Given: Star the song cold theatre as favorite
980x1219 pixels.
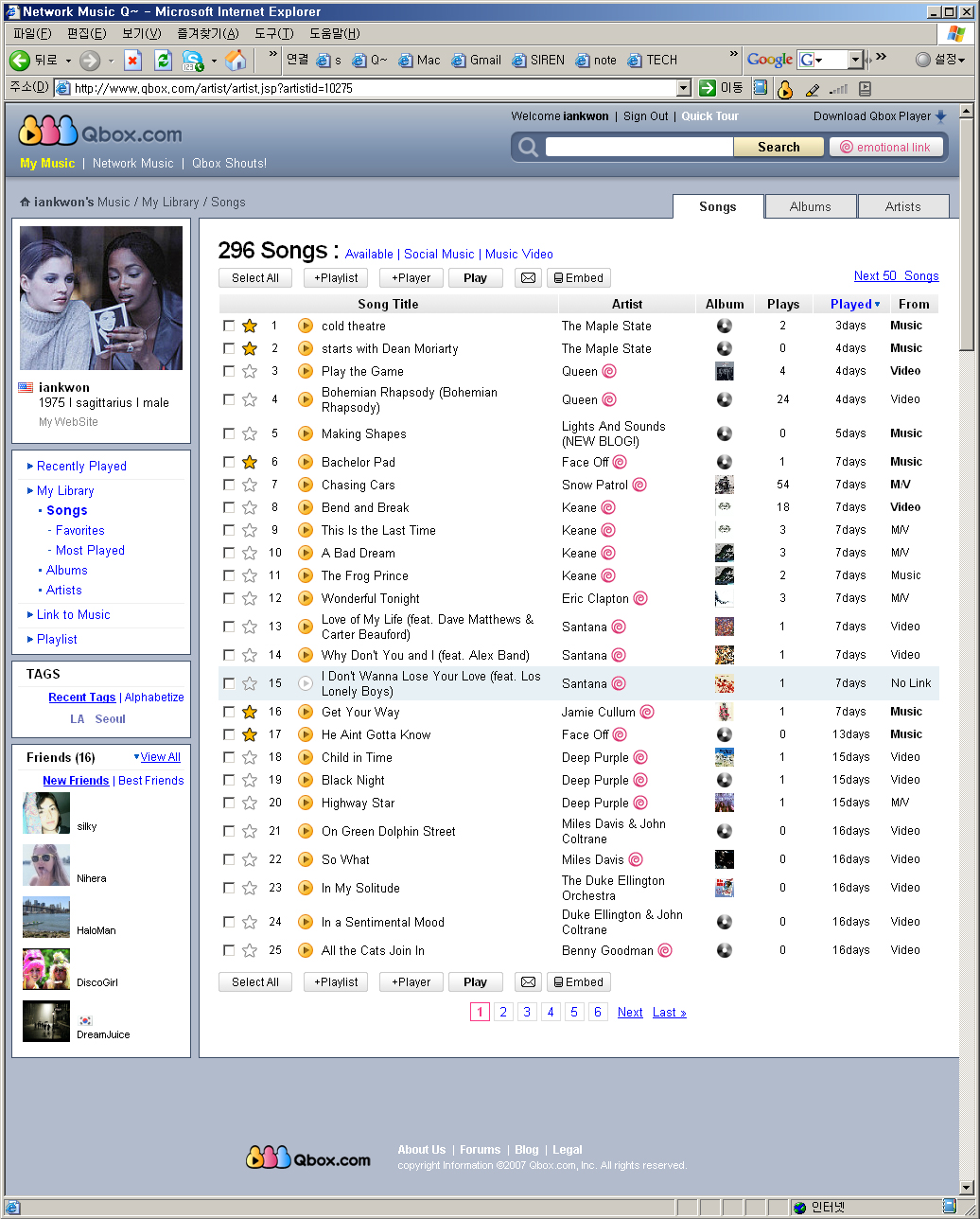Looking at the screenshot, I should (x=250, y=326).
